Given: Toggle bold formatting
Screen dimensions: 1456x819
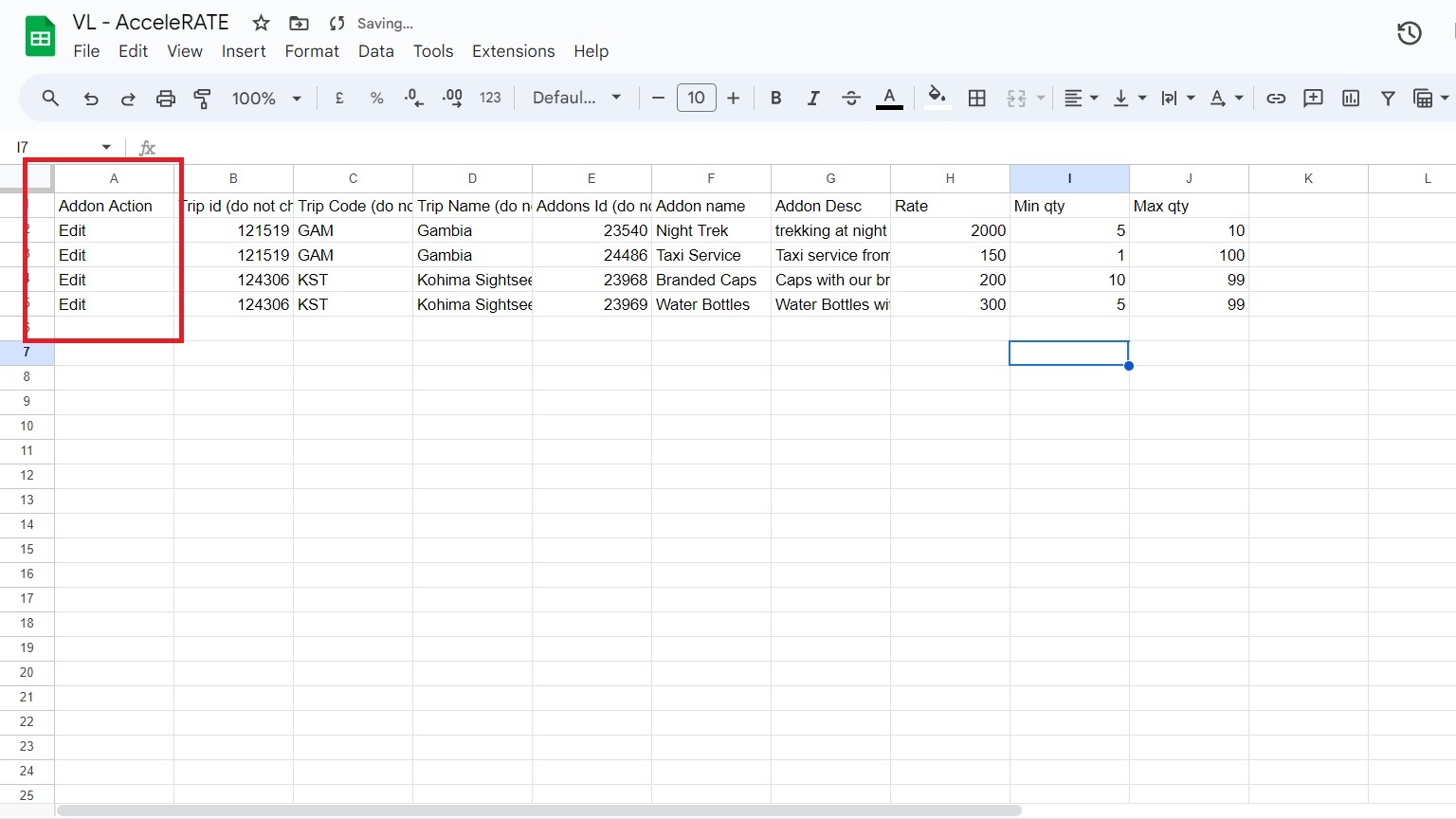Looking at the screenshot, I should [x=775, y=98].
